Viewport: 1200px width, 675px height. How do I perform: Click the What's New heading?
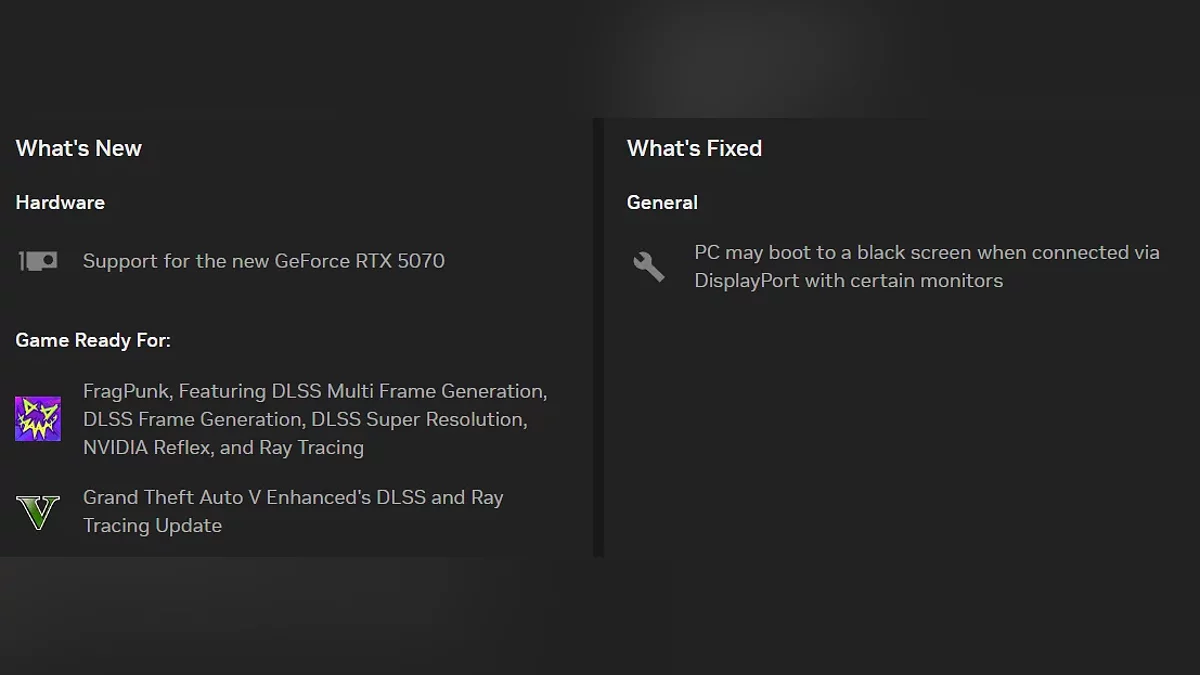coord(79,148)
